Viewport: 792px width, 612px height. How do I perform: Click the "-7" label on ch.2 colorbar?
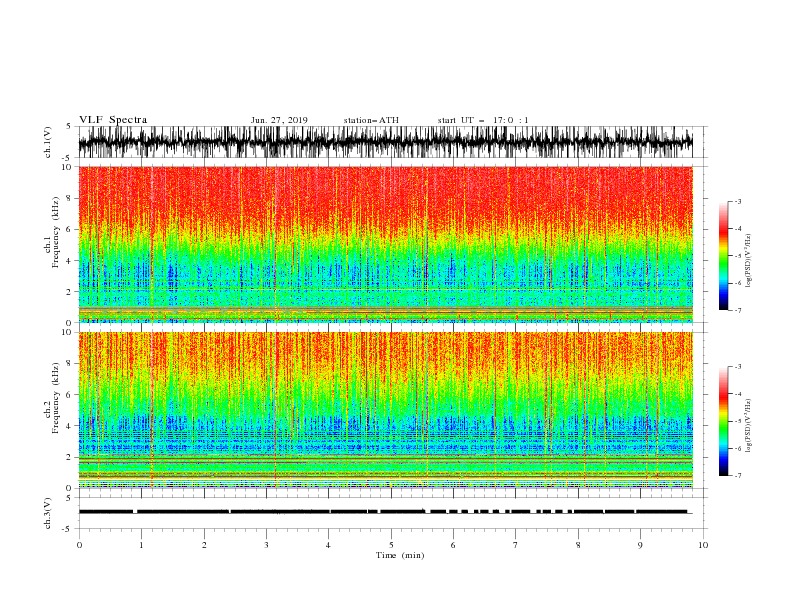(x=737, y=476)
